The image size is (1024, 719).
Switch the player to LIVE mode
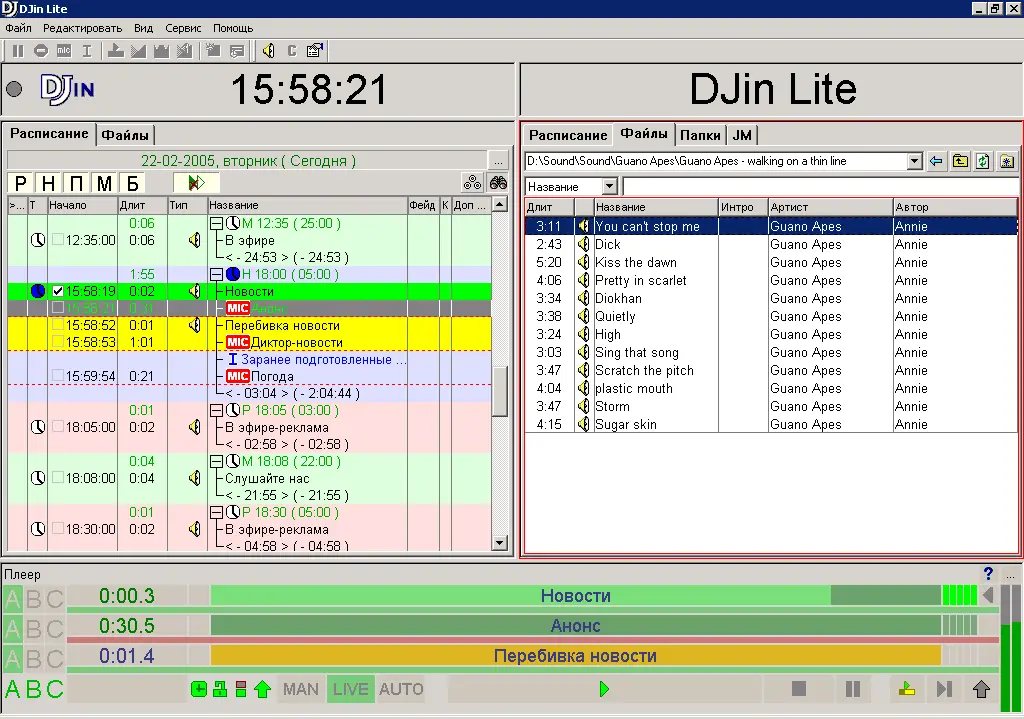(x=351, y=689)
